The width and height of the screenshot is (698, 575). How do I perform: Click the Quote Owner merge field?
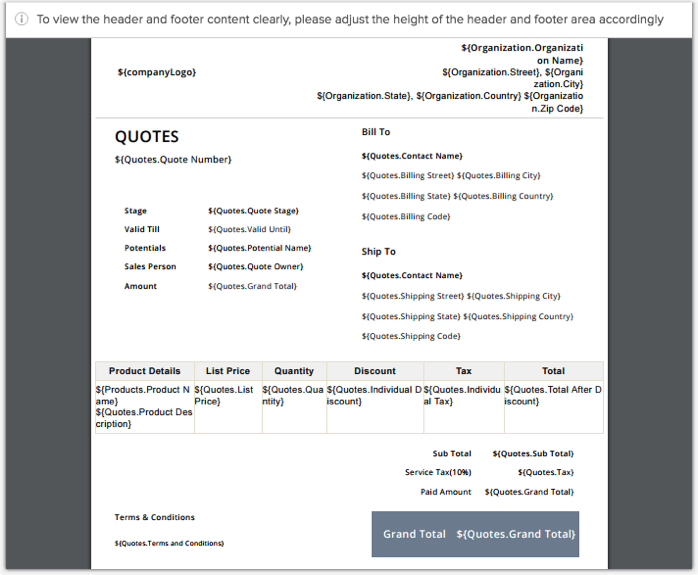coord(255,267)
